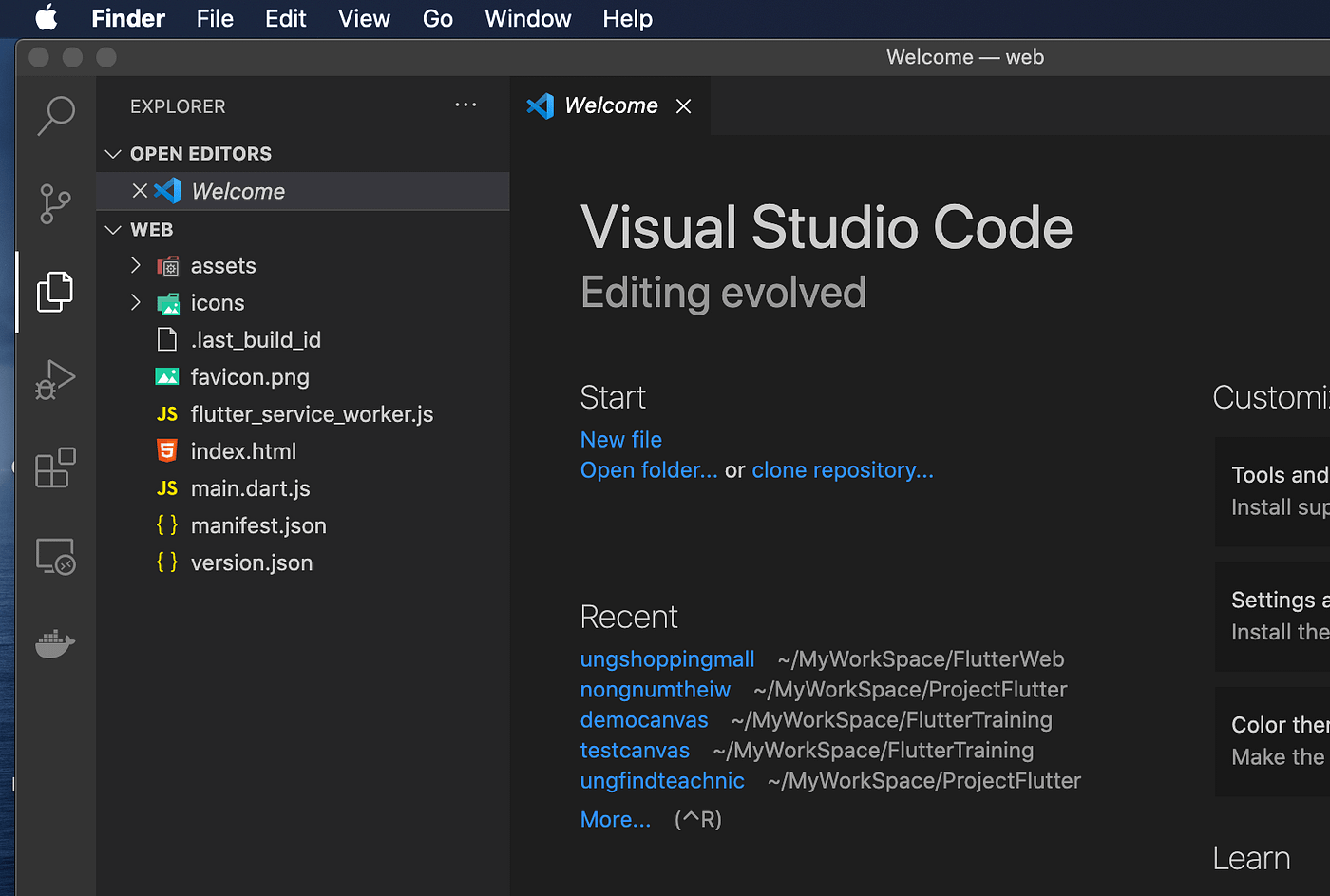
Task: Click the Docker extension icon
Action: [x=55, y=643]
